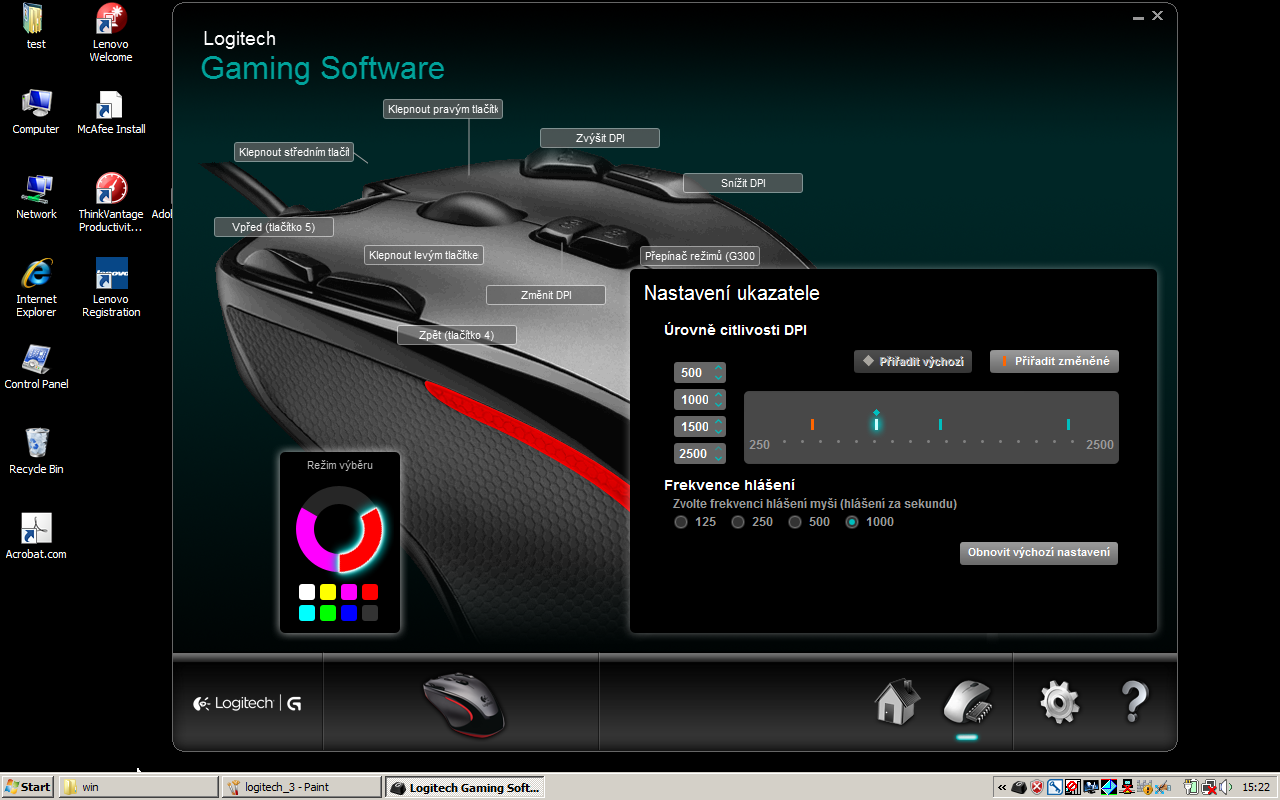Open McAfee Install desktop shortcut

111,112
